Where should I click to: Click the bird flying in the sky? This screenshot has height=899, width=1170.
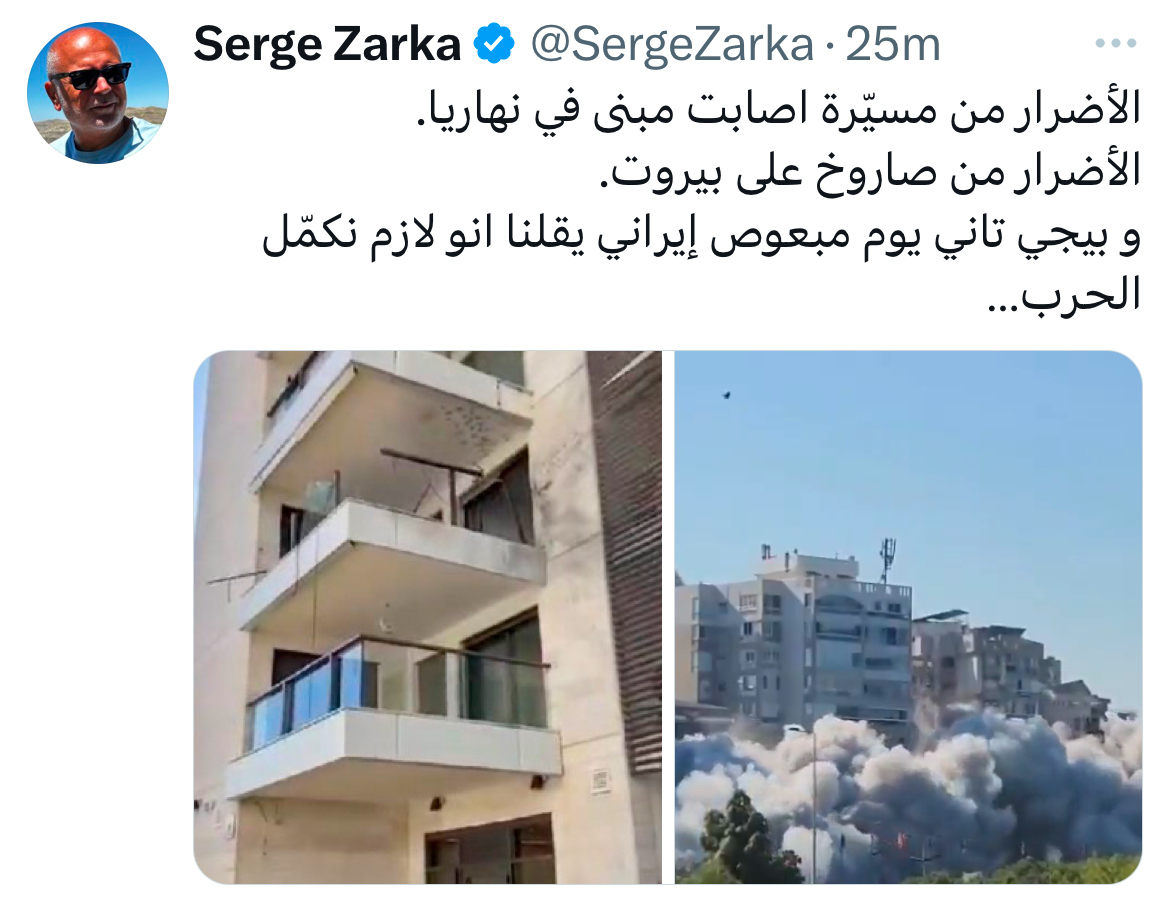725,395
